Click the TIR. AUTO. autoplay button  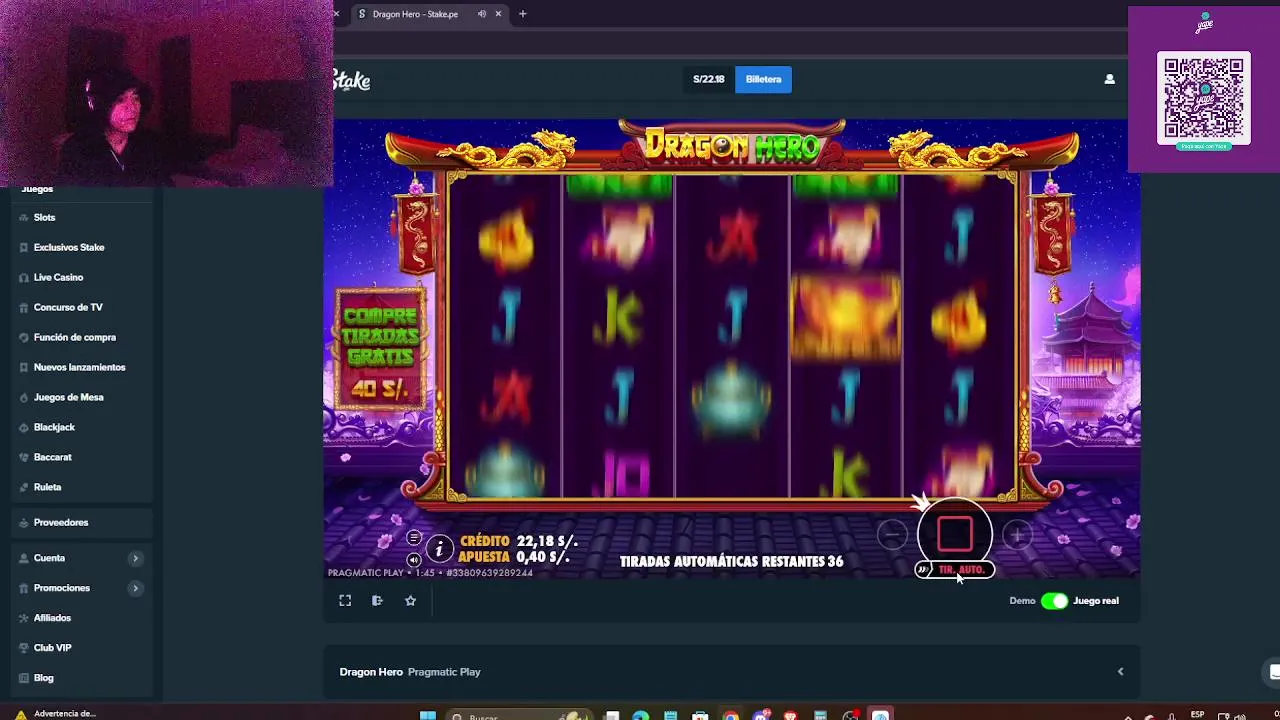956,570
